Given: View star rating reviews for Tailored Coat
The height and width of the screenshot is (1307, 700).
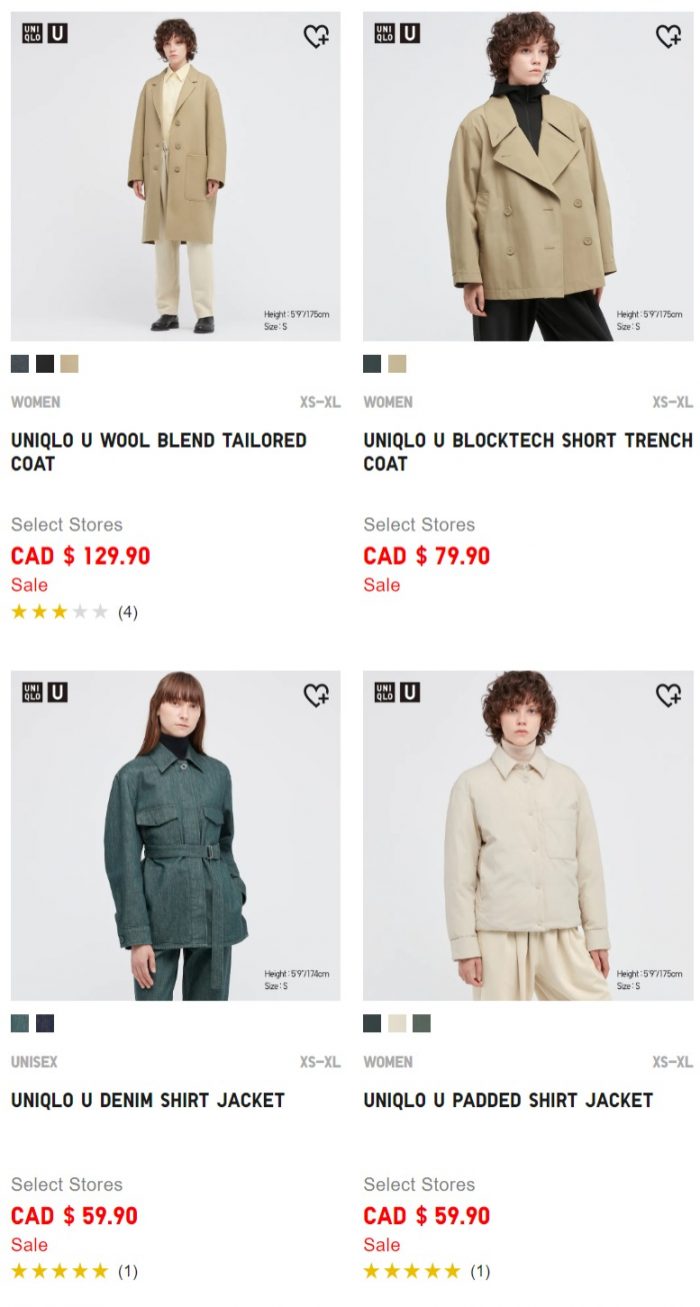Looking at the screenshot, I should pos(74,612).
